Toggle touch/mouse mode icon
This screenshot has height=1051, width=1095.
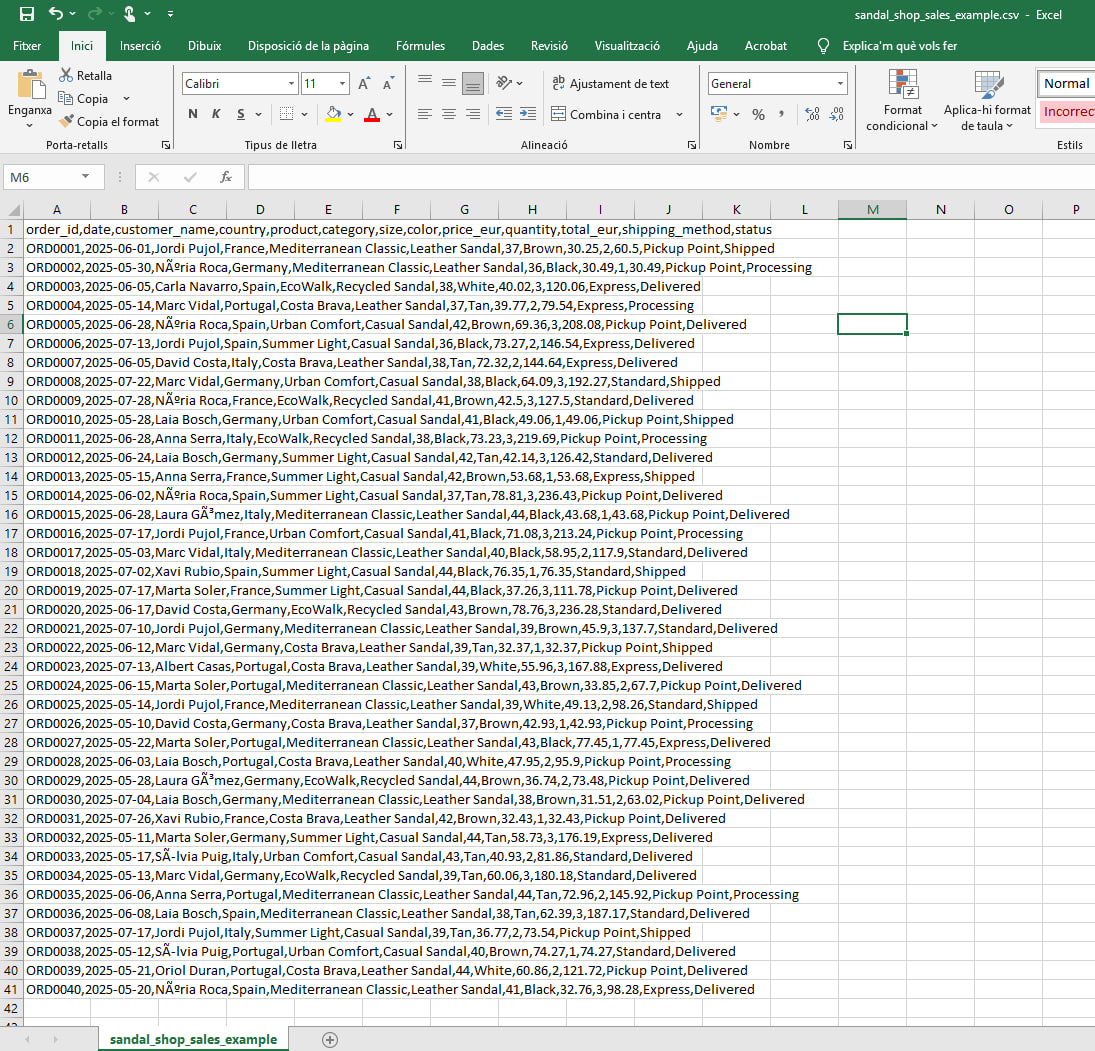tap(129, 13)
